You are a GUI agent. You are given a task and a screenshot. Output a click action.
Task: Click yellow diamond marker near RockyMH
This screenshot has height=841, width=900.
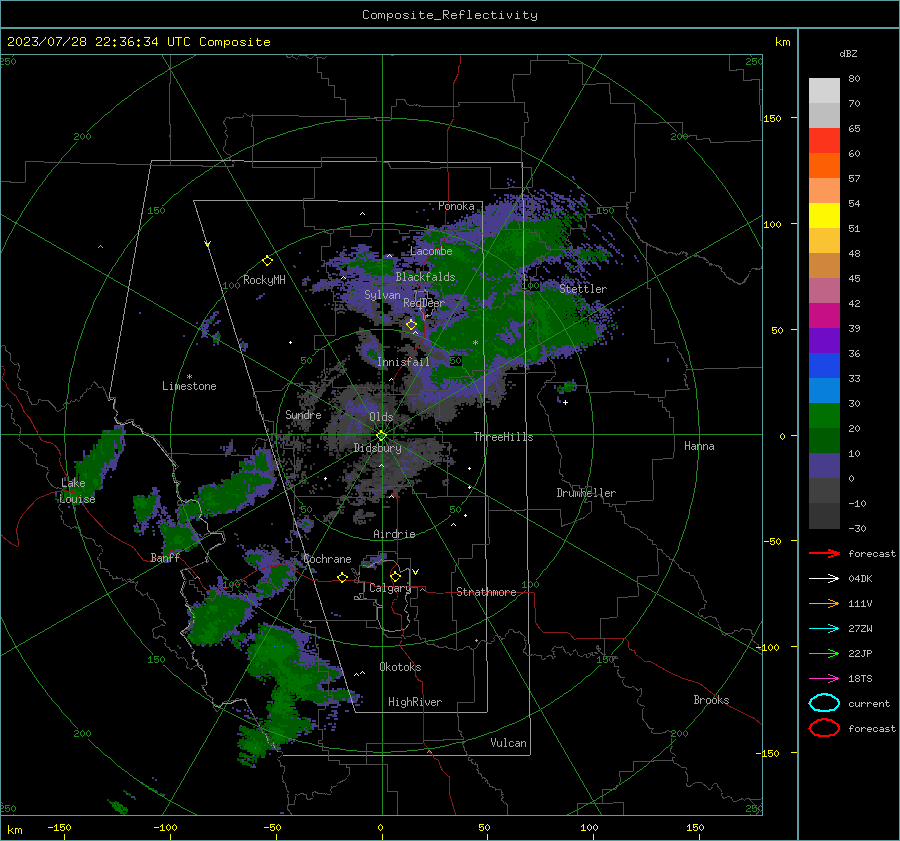267,261
